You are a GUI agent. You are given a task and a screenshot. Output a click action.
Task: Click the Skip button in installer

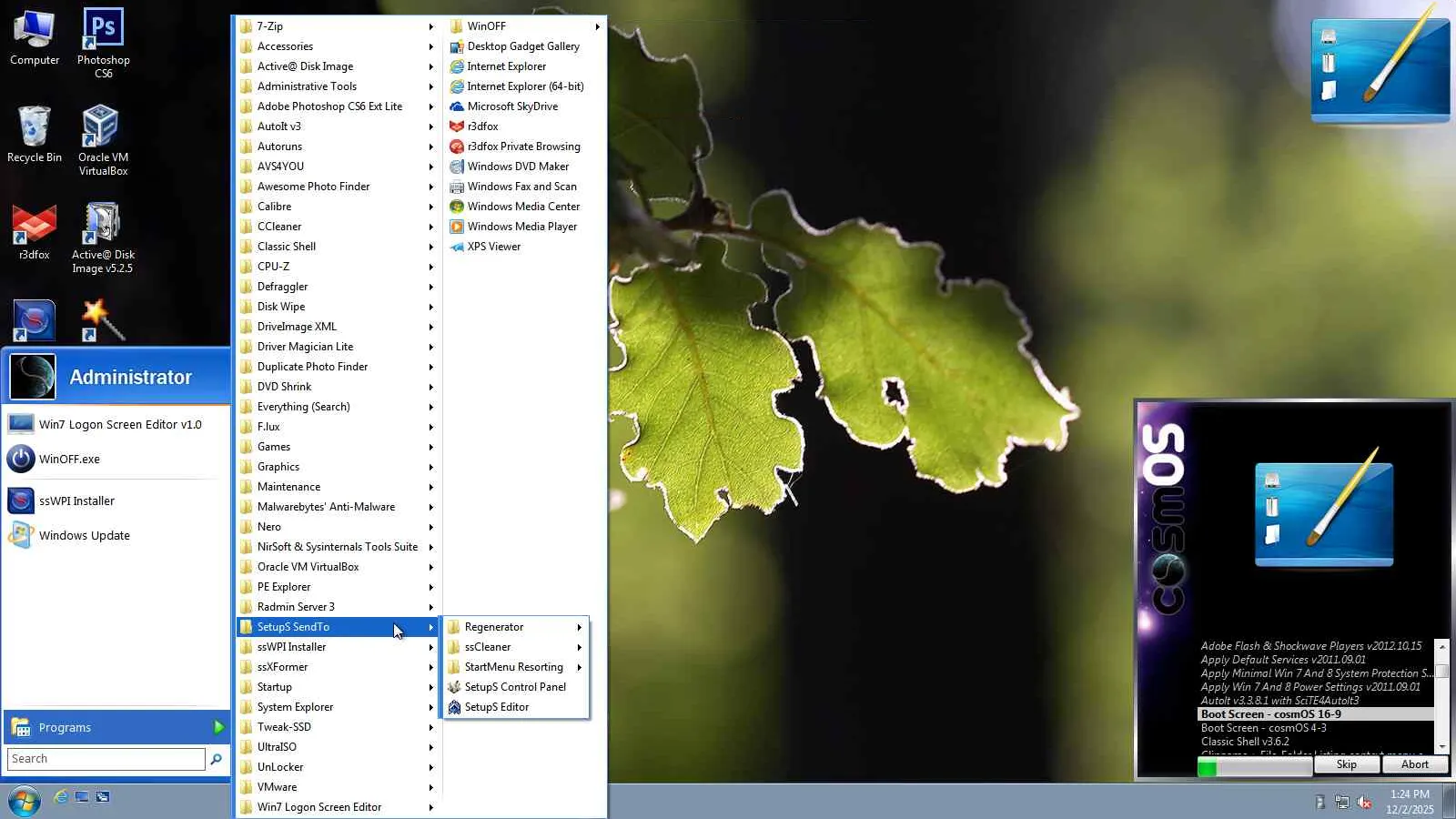pyautogui.click(x=1347, y=765)
